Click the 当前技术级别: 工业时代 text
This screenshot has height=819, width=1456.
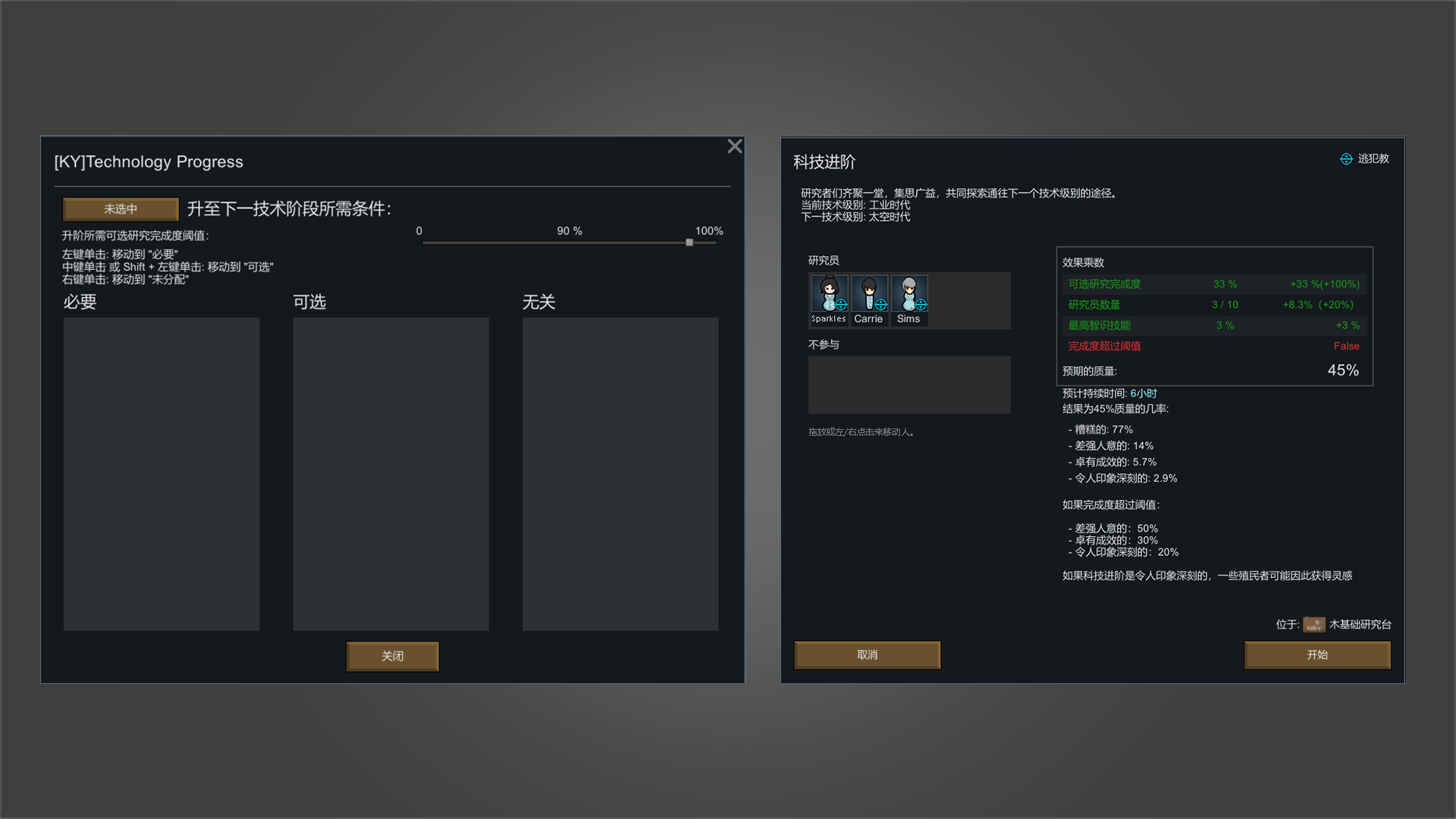click(x=855, y=205)
